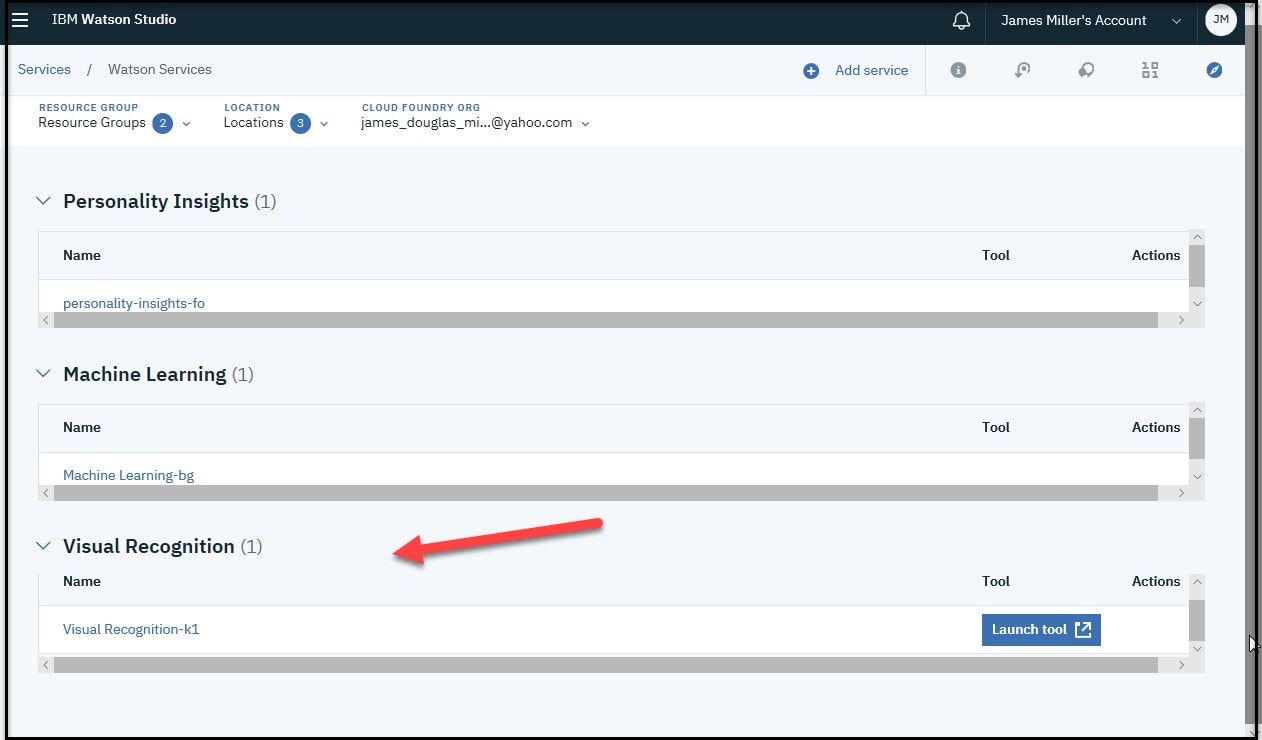The image size is (1262, 740).
Task: Open James Miller's Account dropdown
Action: coord(1091,20)
